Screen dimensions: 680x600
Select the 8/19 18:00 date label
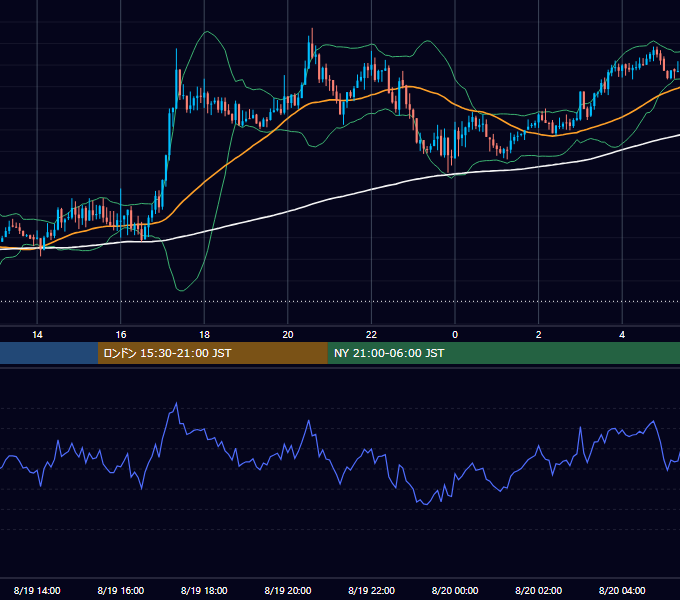pyautogui.click(x=204, y=590)
